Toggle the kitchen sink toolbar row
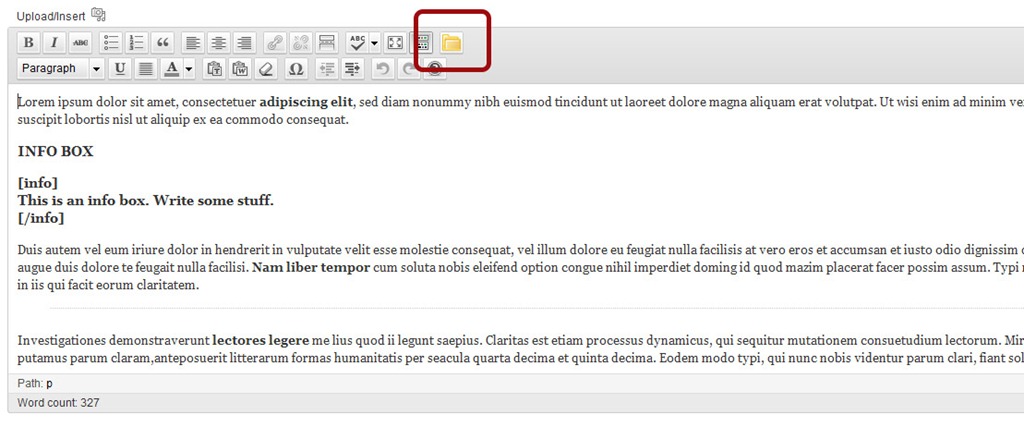The height and width of the screenshot is (427, 1024). 422,43
